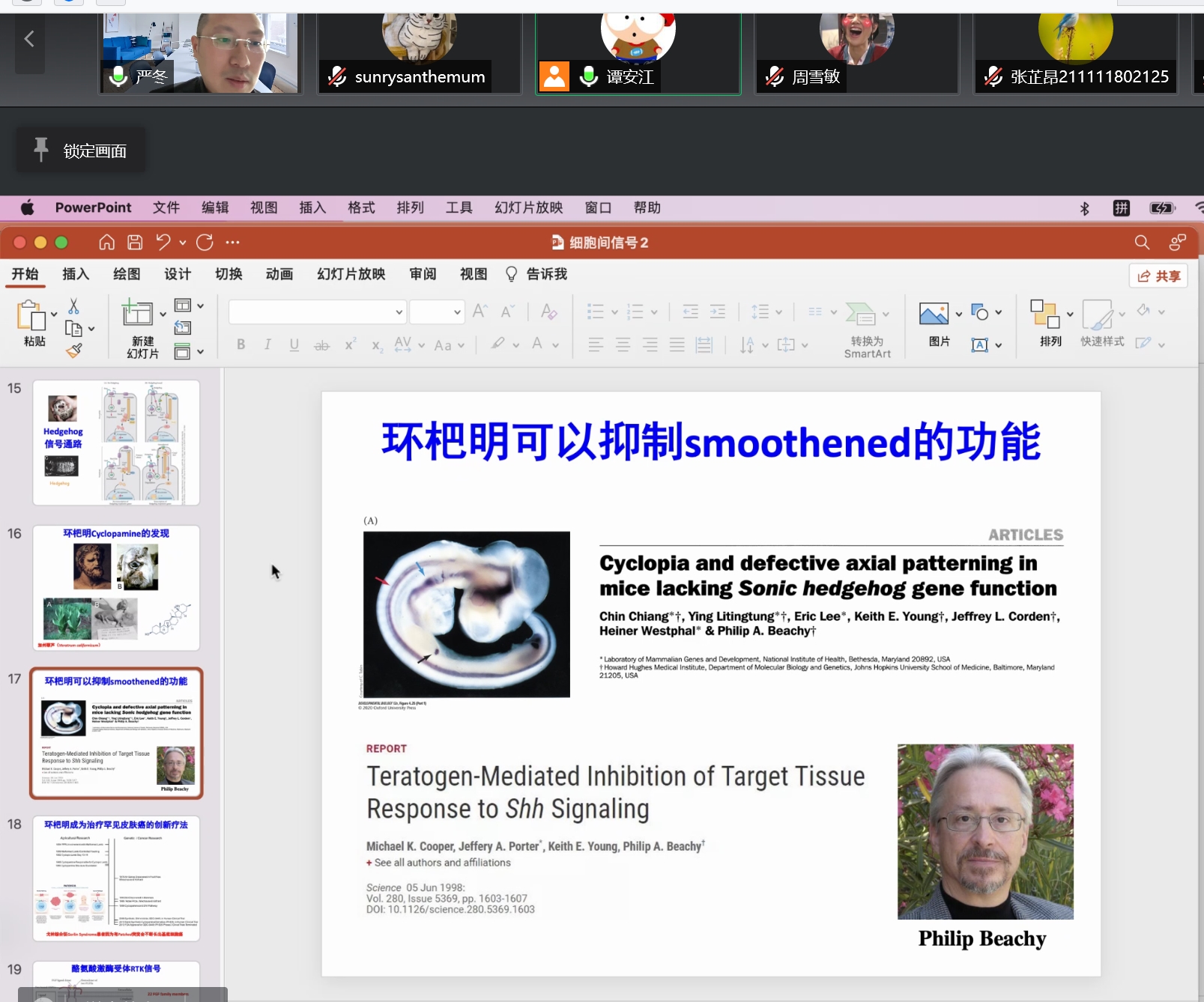Click the 锁定画面 pin button
Image resolution: width=1204 pixels, height=1002 pixels.
[81, 151]
